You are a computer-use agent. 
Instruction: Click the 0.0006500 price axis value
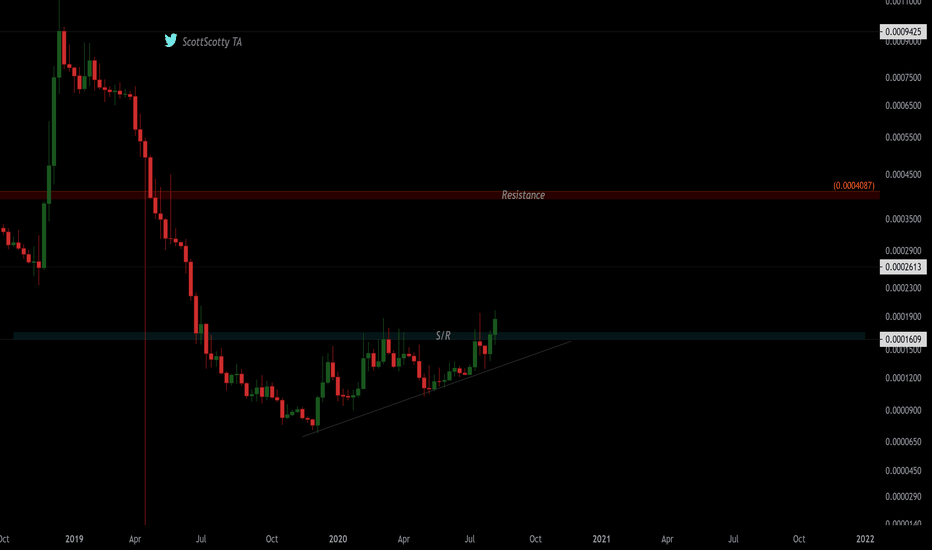point(903,106)
